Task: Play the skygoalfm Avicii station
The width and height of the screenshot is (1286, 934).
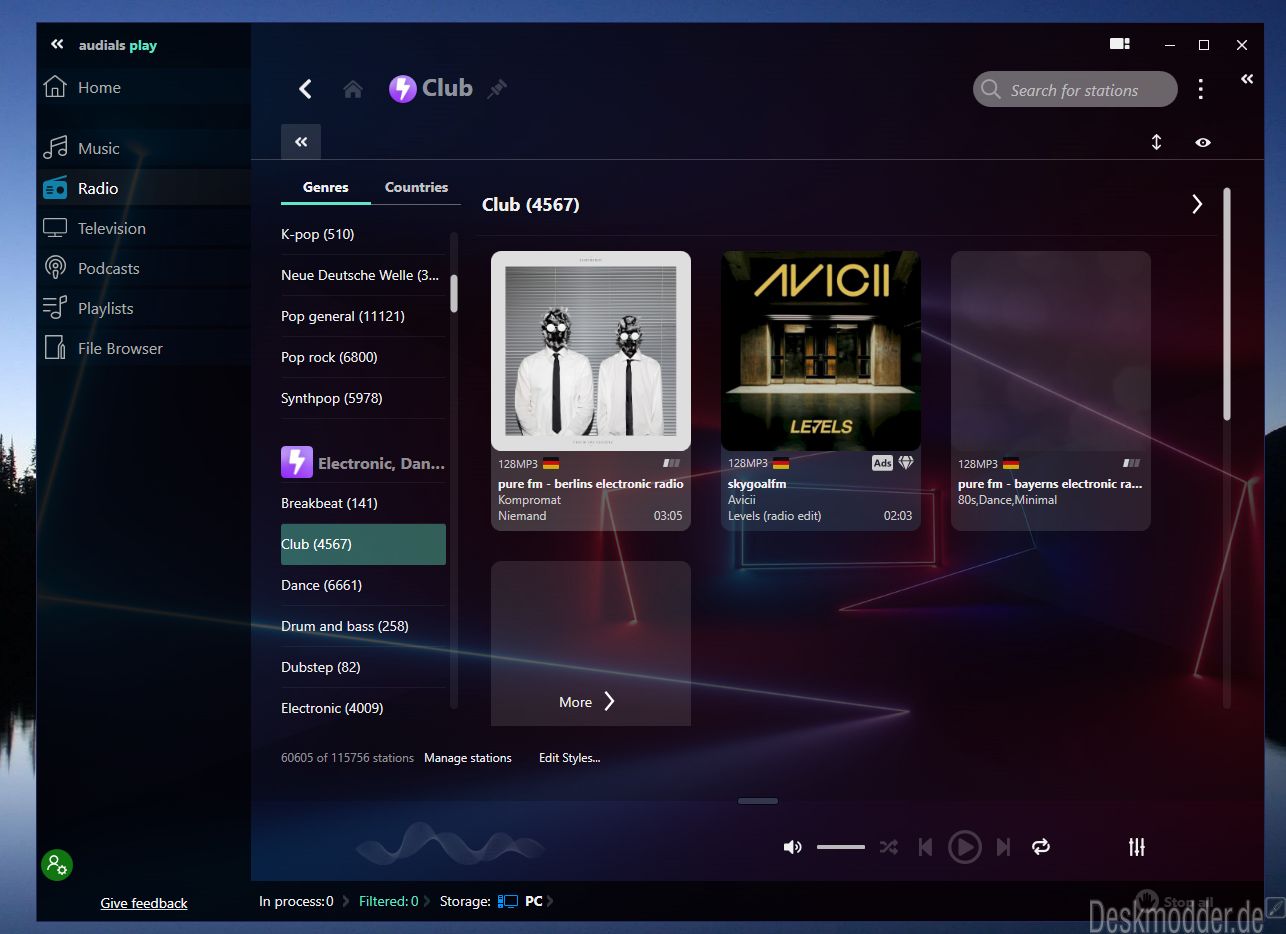Action: 820,390
